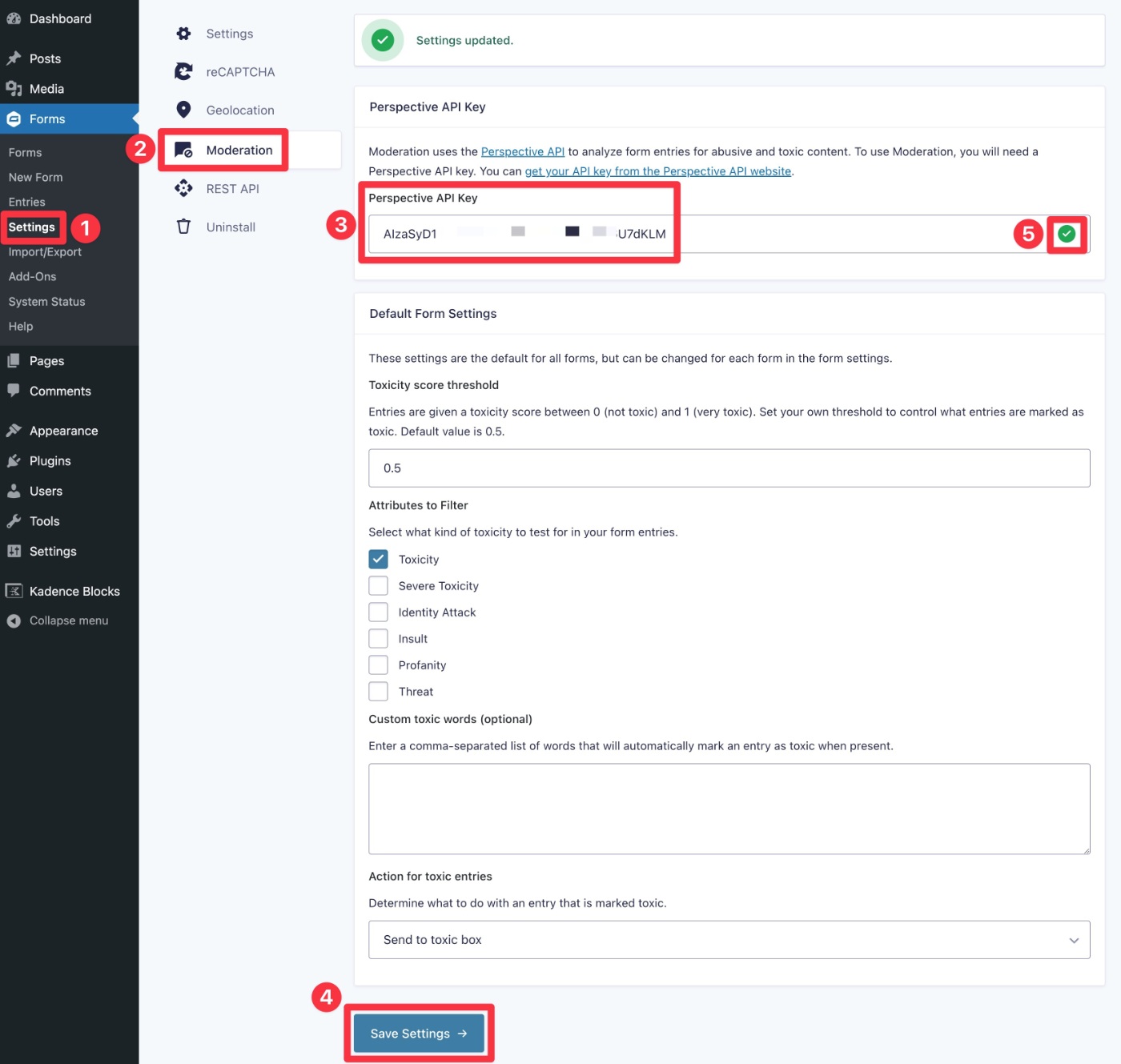Open New Form in sidebar
Image resolution: width=1121 pixels, height=1064 pixels.
[35, 177]
